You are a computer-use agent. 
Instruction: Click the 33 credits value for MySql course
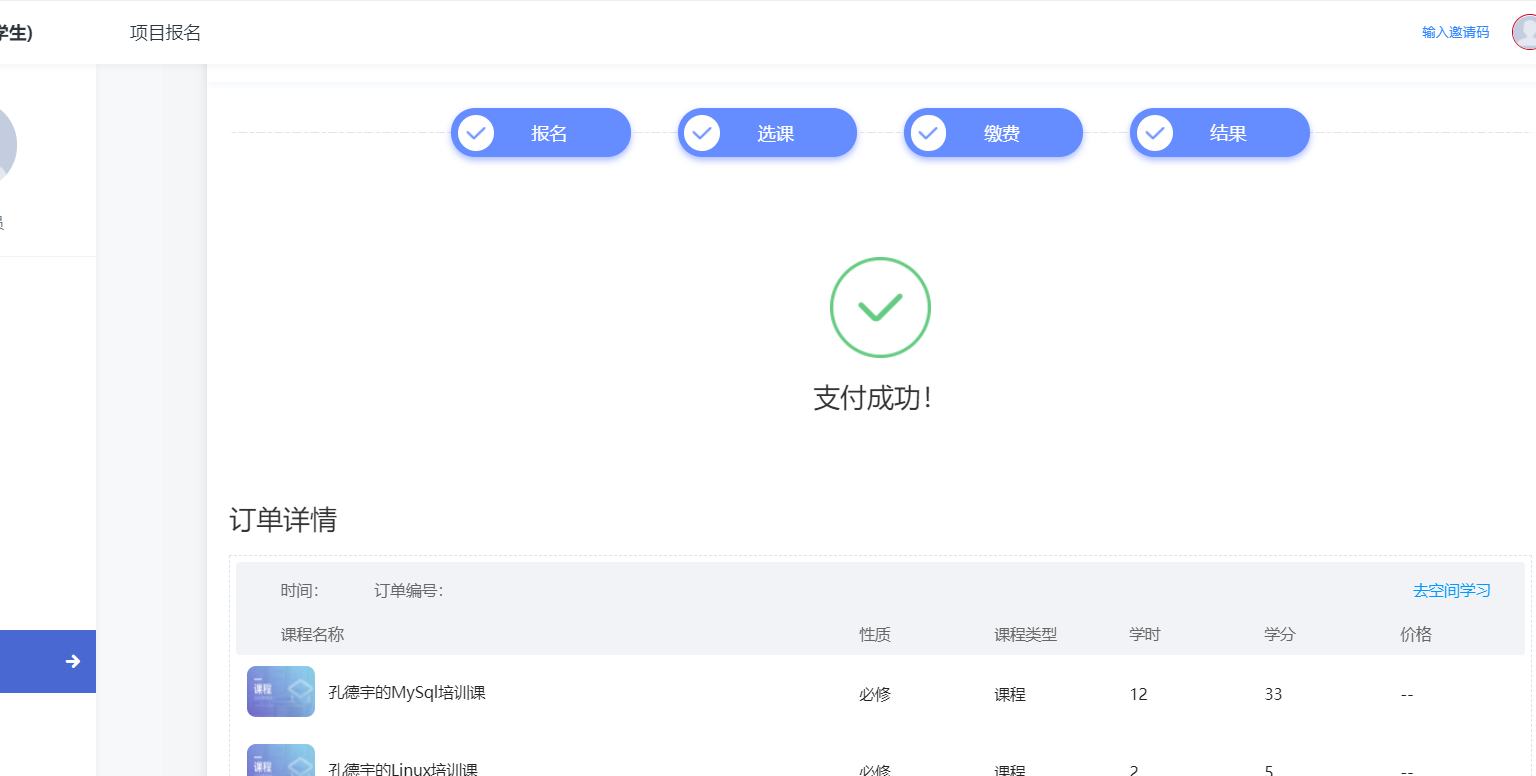click(x=1273, y=694)
